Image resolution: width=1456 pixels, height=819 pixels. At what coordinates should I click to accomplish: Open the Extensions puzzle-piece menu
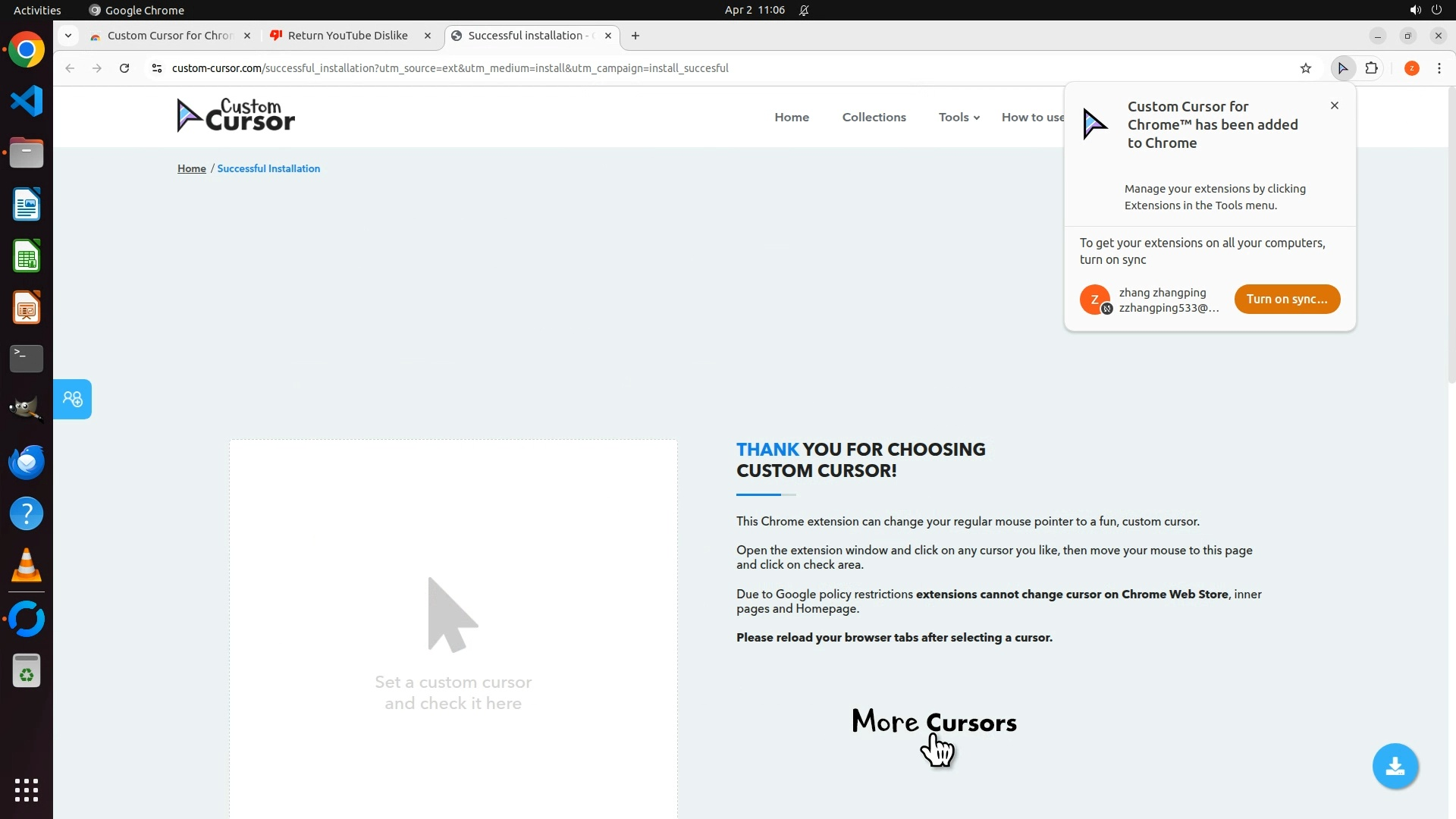point(1371,68)
